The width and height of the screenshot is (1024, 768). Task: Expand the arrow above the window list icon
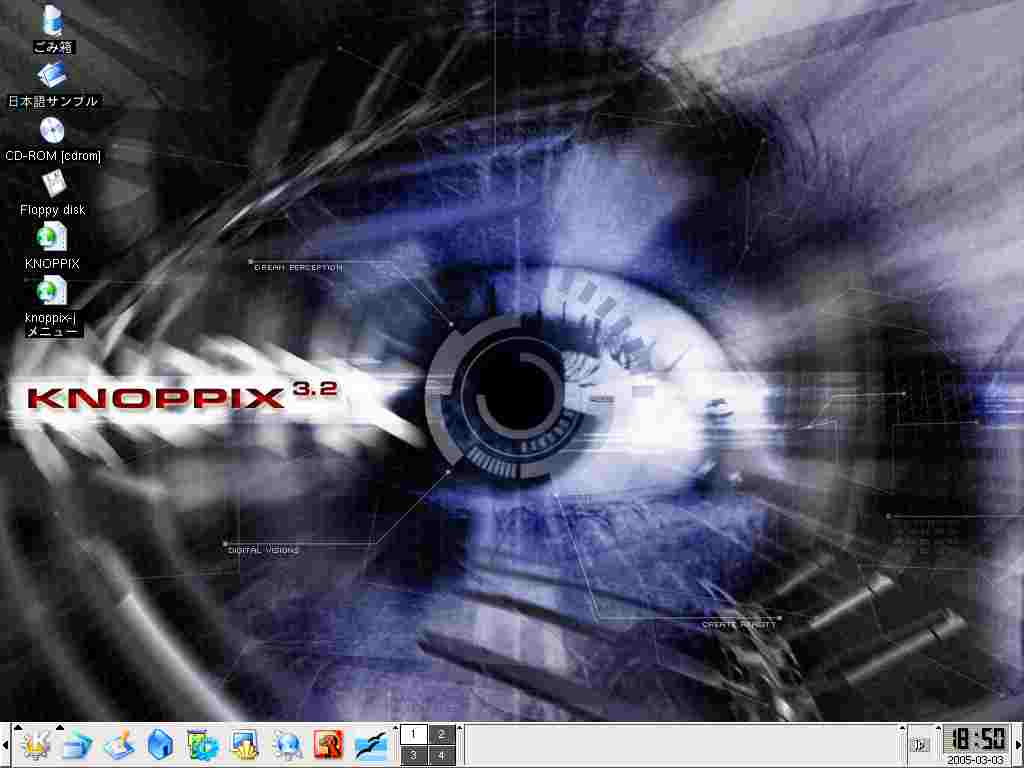pos(60,727)
